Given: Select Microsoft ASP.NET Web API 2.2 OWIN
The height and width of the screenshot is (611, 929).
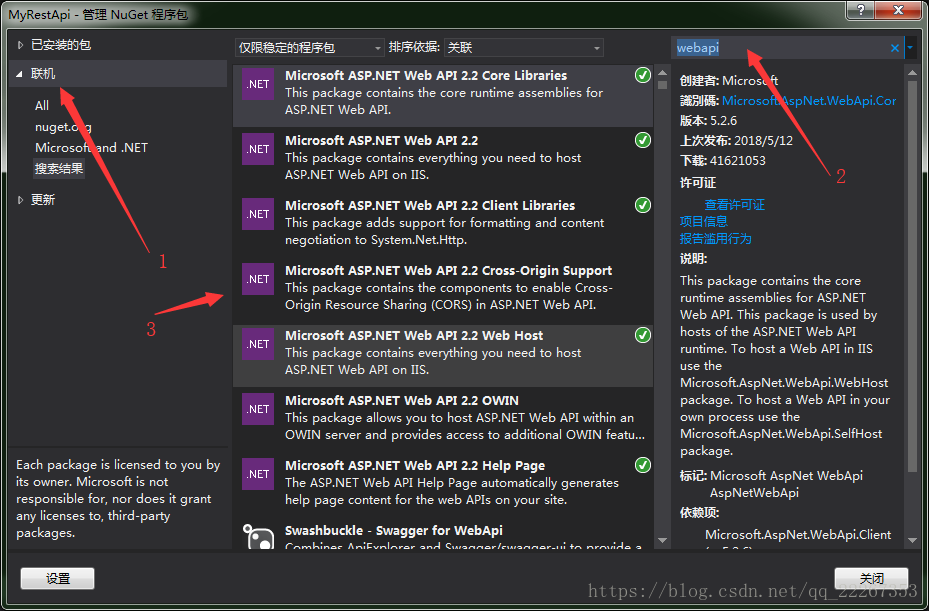Looking at the screenshot, I should (x=443, y=420).
